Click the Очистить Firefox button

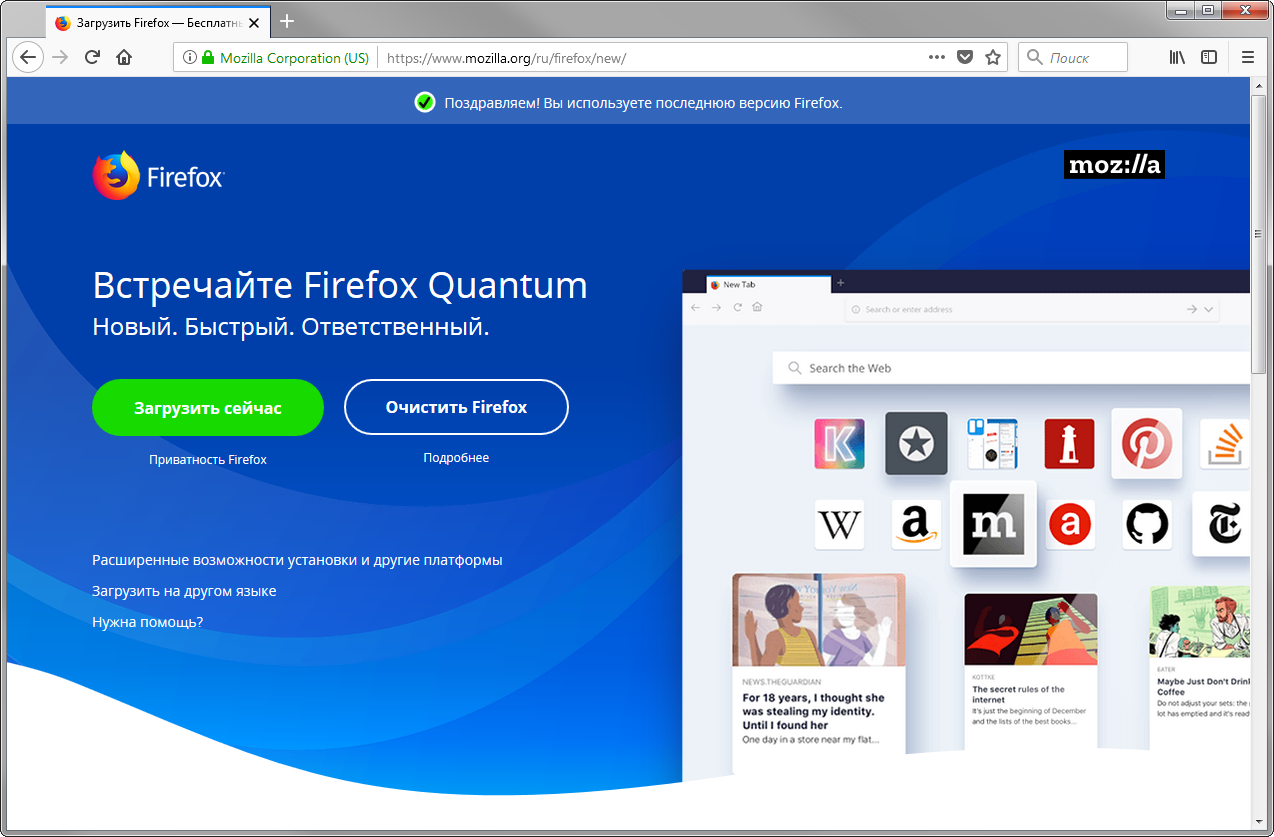click(456, 407)
